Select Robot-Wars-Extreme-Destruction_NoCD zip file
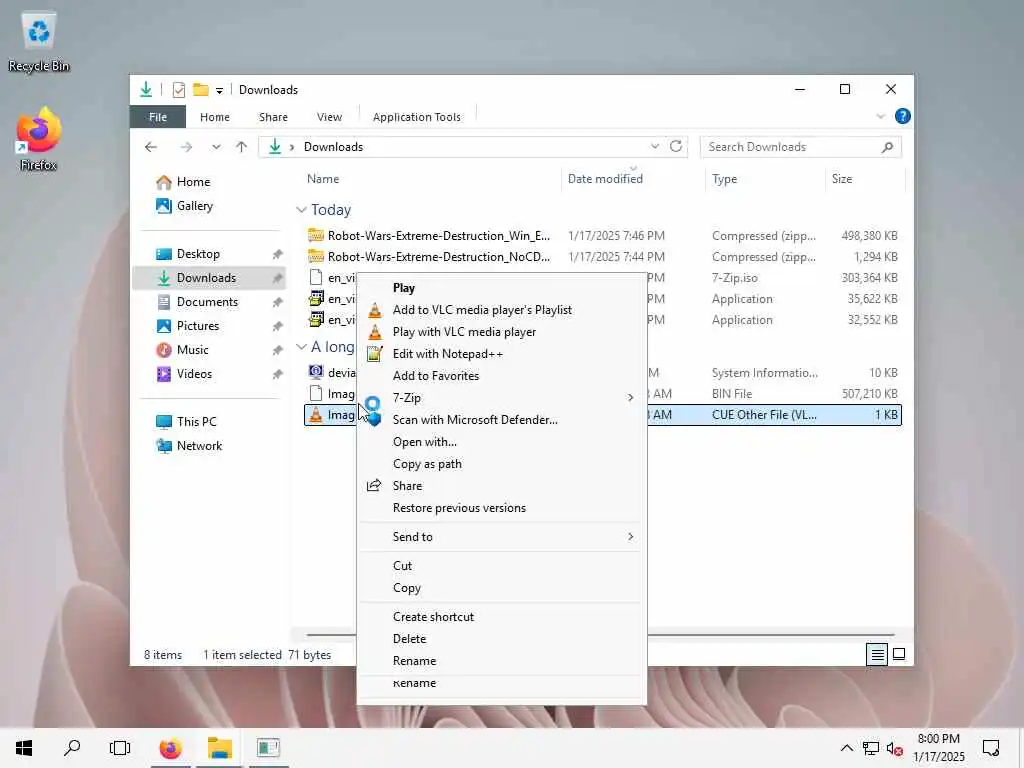The image size is (1024, 768). click(602, 257)
